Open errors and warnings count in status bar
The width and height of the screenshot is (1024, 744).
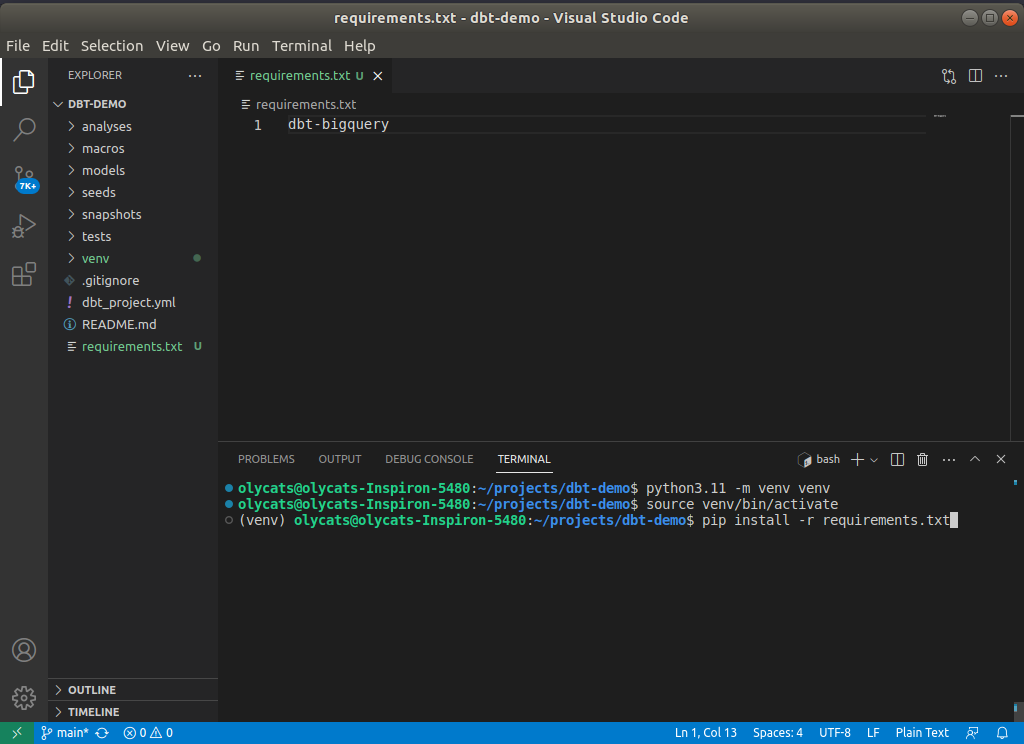click(148, 733)
